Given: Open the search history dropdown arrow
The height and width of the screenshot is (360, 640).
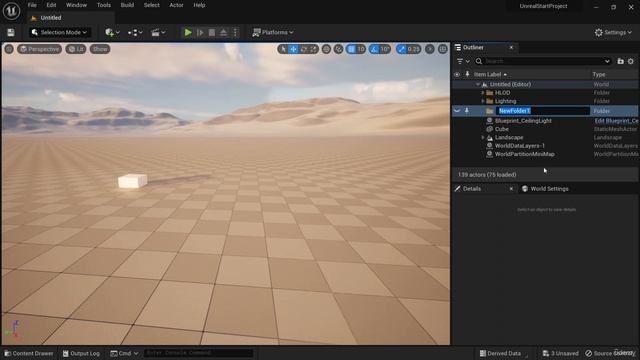Looking at the screenshot, I should tap(607, 61).
